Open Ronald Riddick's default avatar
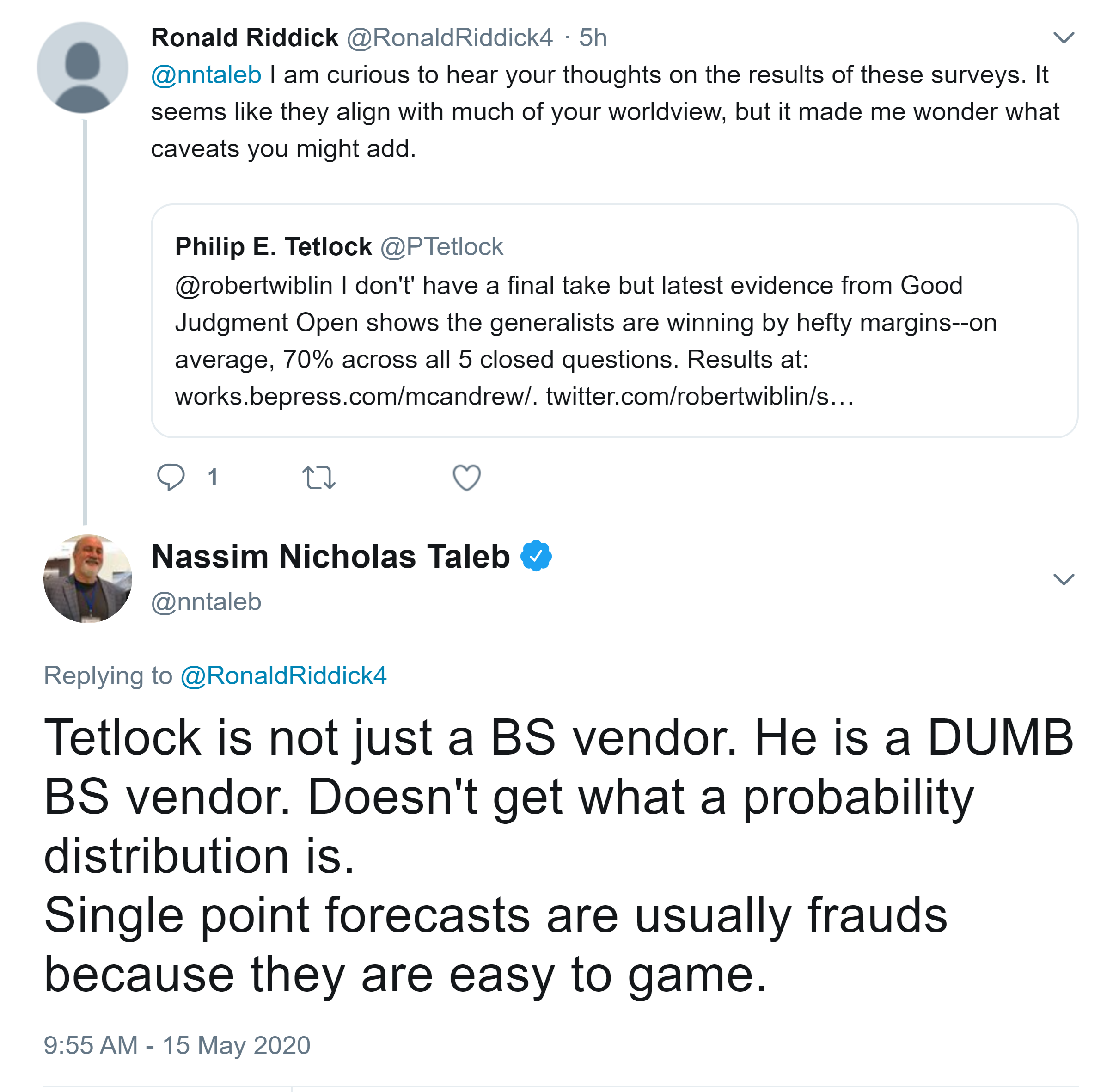Viewport: 1119px width, 1092px height. click(83, 68)
